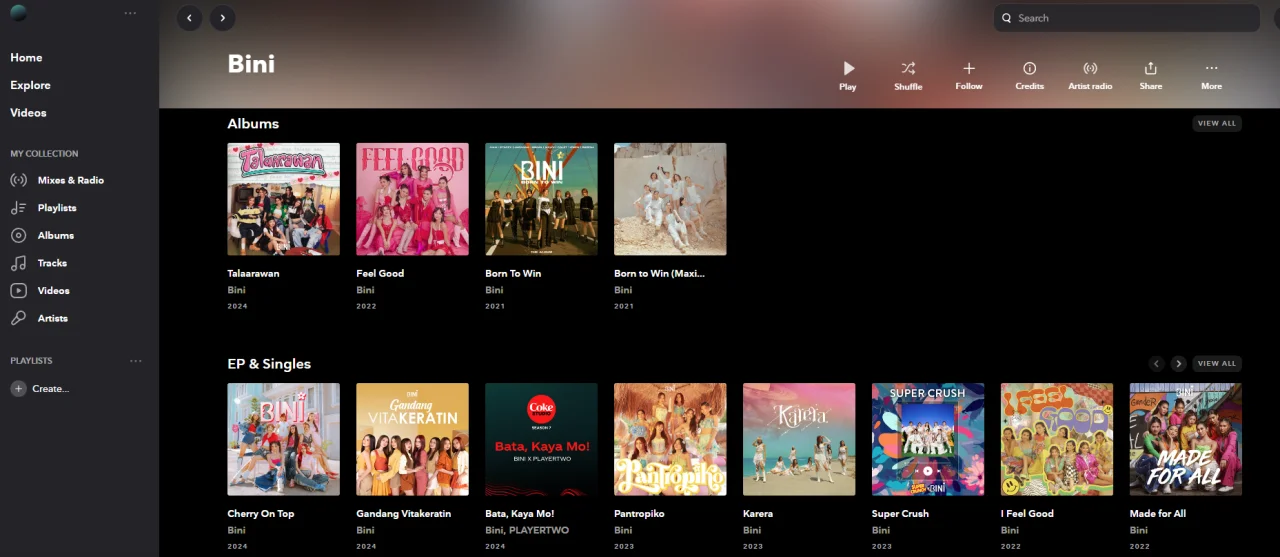Image resolution: width=1280 pixels, height=557 pixels.
Task: Go back with the left arrow
Action: click(190, 18)
